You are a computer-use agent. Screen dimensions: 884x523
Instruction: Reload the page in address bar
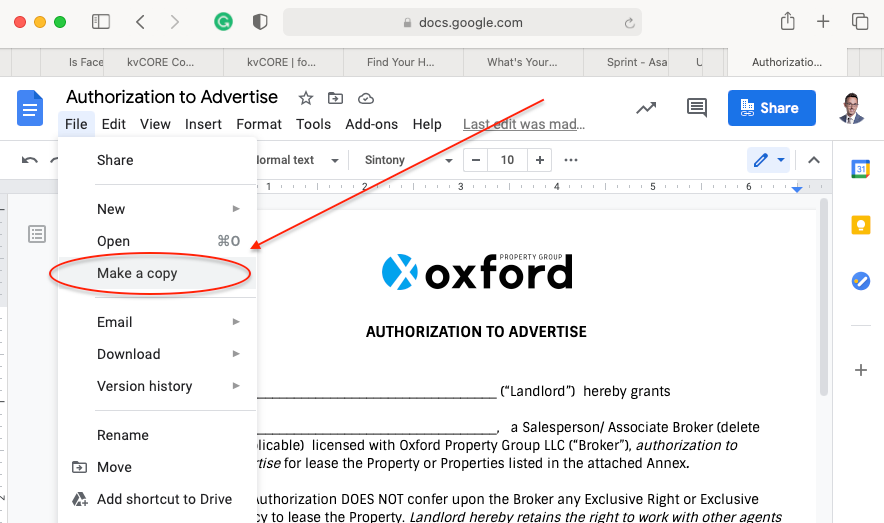point(629,23)
